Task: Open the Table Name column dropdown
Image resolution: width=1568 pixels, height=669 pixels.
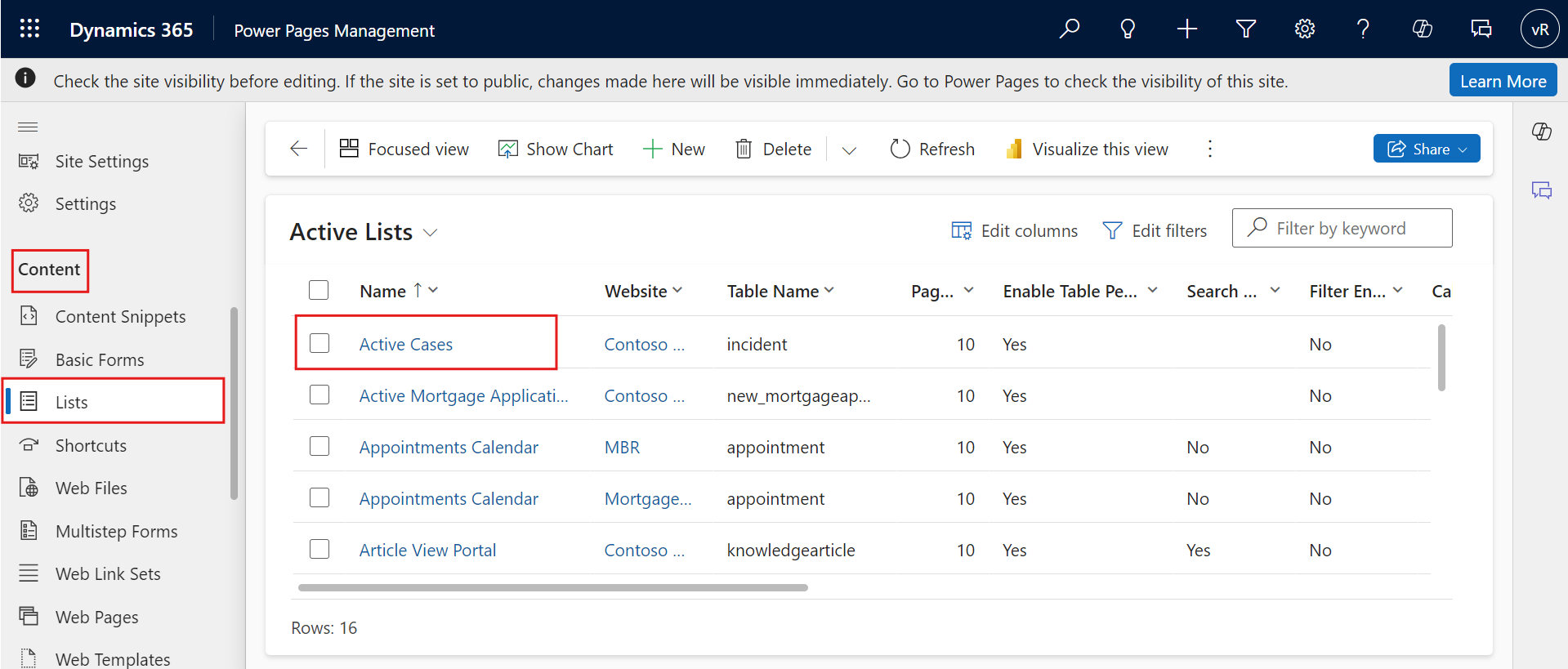Action: tap(829, 291)
